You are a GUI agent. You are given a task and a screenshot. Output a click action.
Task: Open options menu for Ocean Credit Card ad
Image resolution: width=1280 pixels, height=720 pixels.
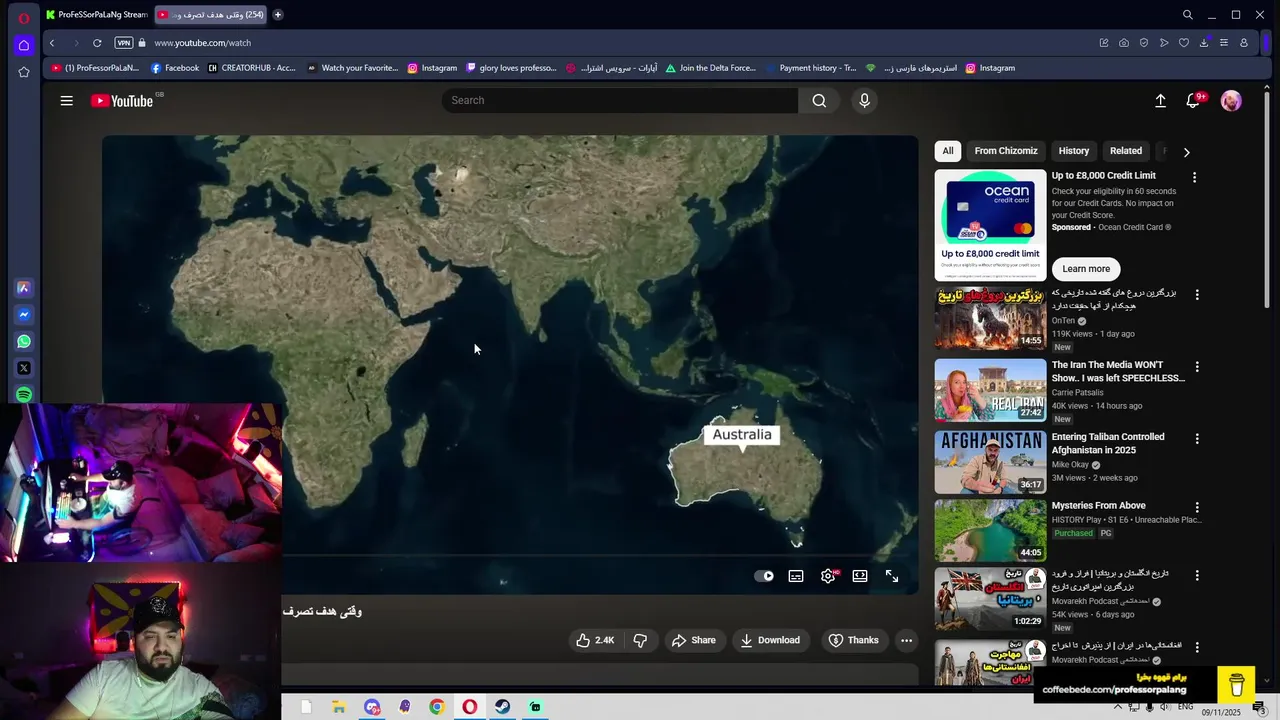(x=1194, y=177)
